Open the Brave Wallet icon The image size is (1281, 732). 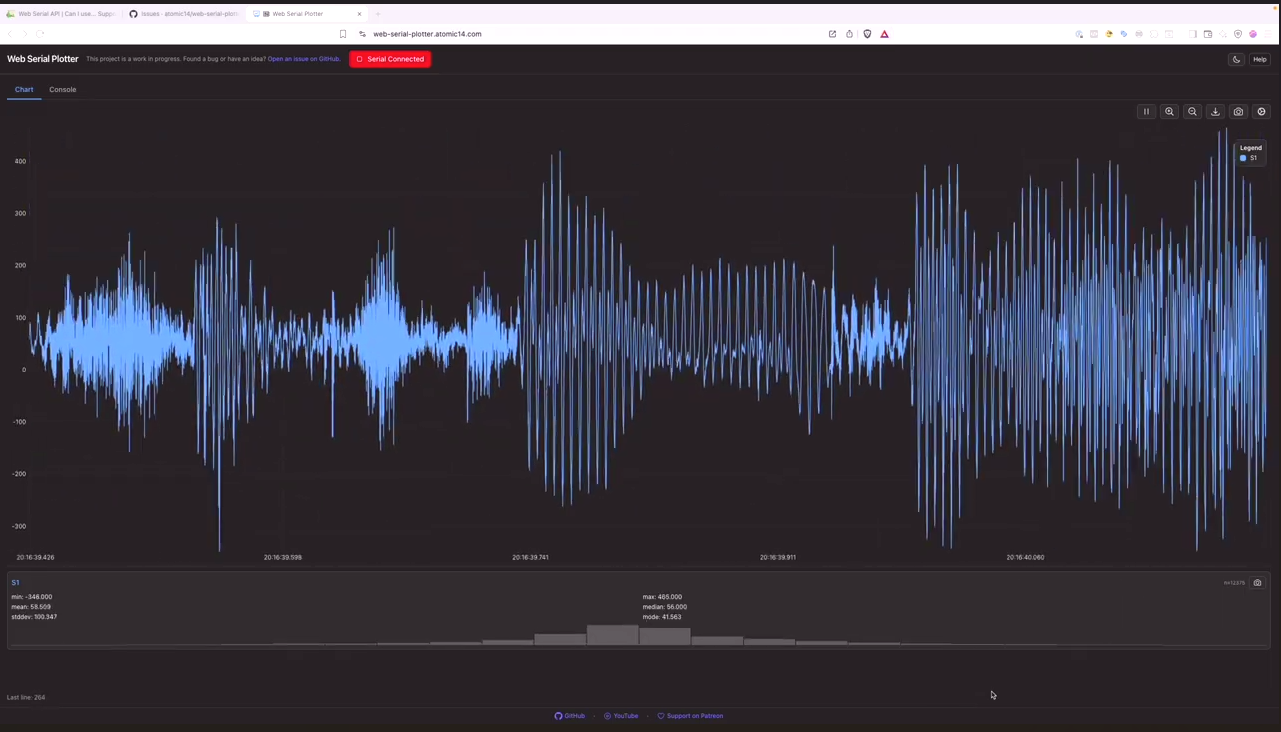1208,34
